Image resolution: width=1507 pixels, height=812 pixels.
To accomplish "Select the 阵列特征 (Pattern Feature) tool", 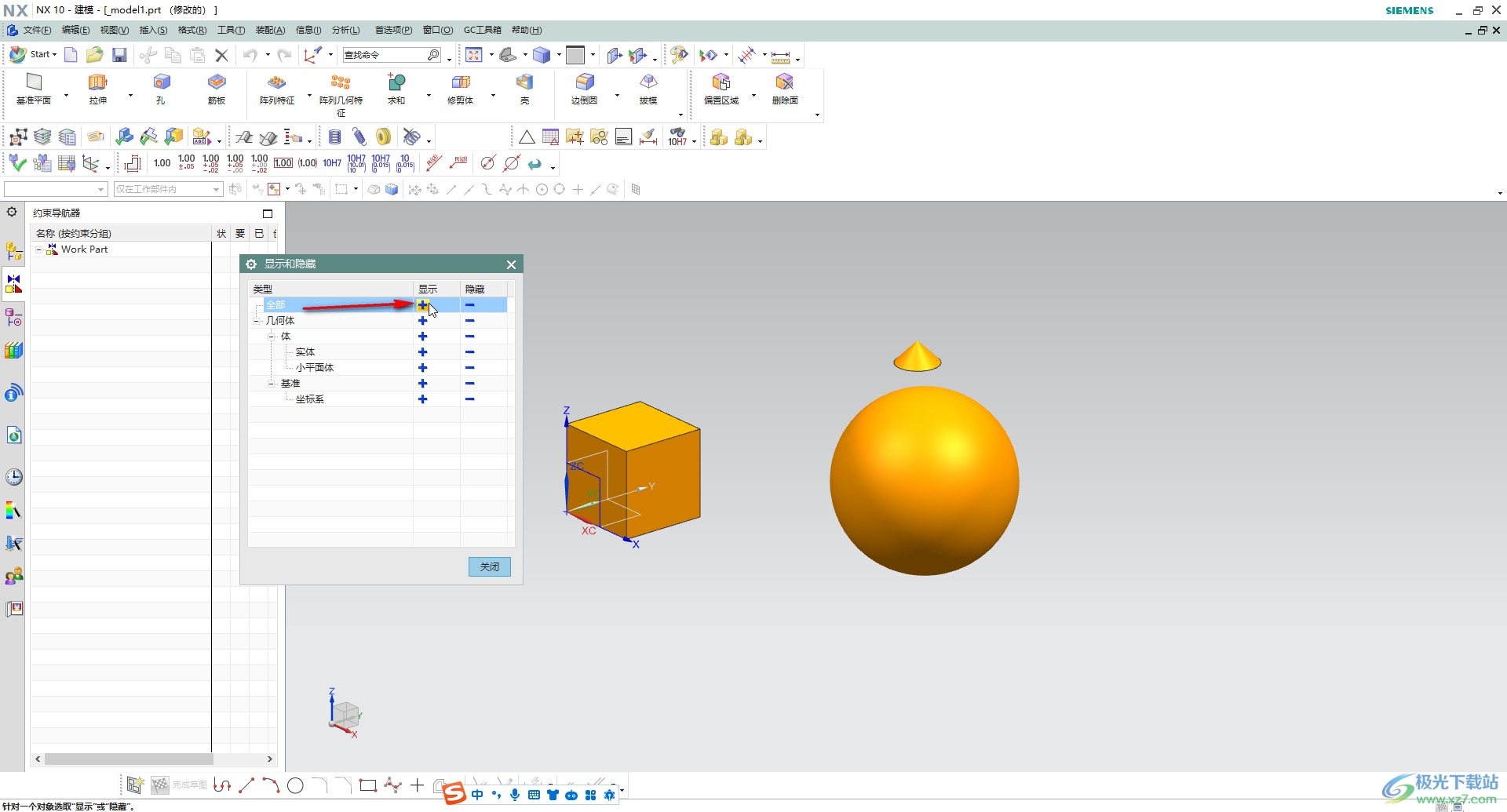I will click(276, 83).
